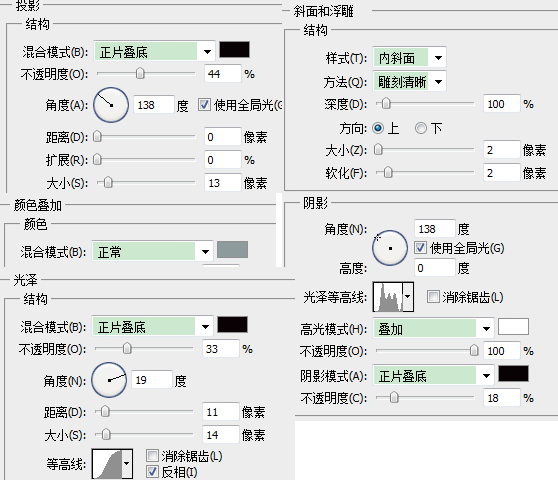Click the 高光 opacity field showing 100
Viewport: 558px width, 480px height.
pos(502,351)
